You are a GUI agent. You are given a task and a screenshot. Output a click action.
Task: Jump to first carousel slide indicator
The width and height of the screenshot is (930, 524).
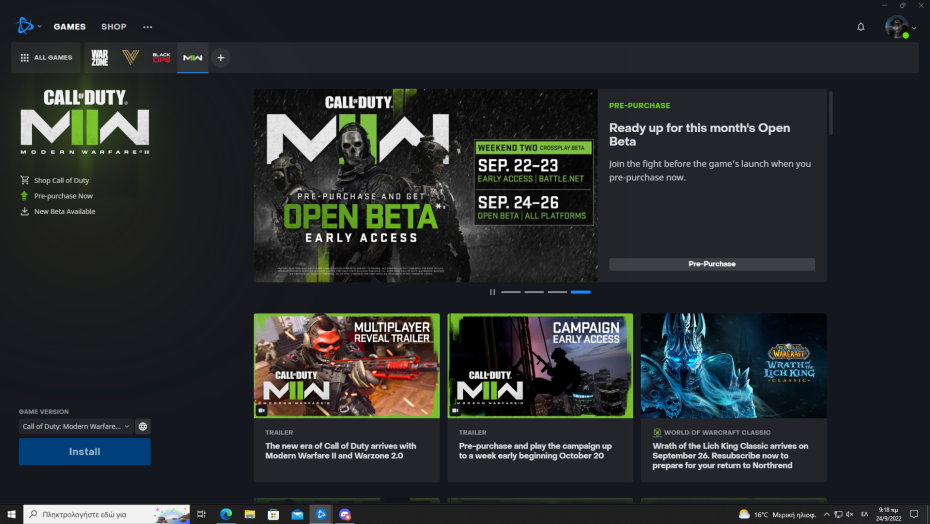(x=511, y=292)
